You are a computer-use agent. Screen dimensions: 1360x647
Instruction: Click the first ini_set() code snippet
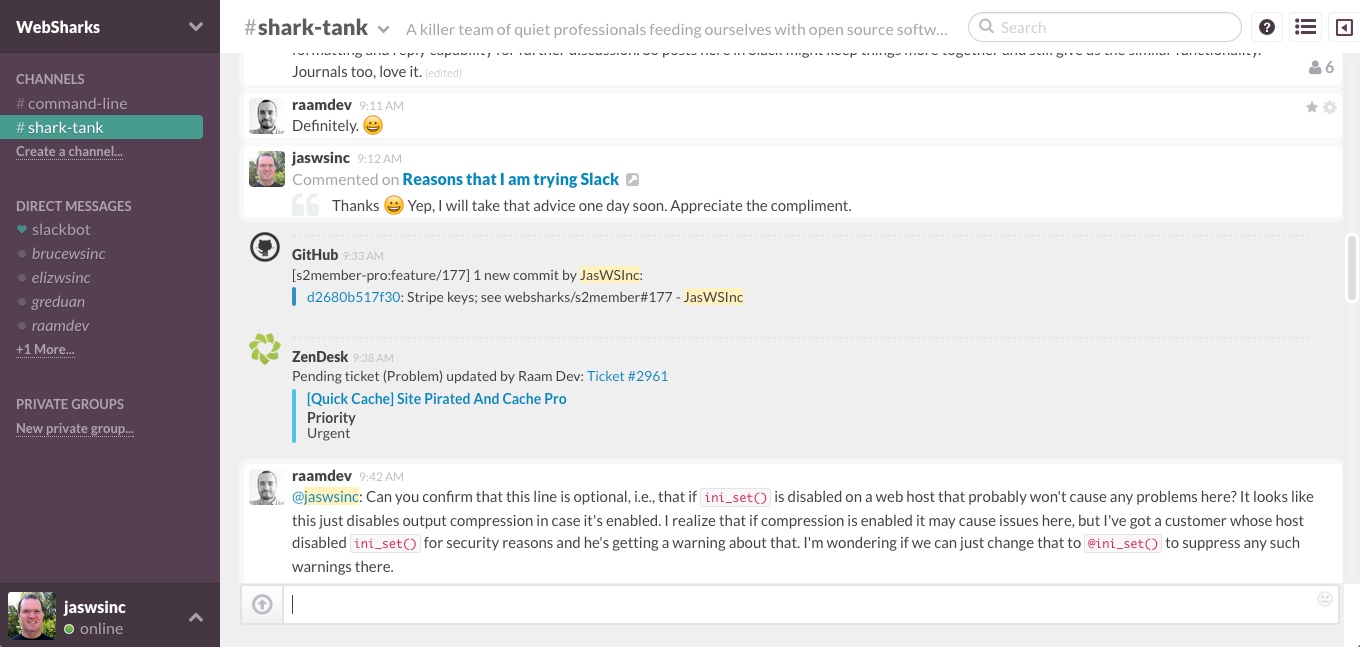coord(734,497)
